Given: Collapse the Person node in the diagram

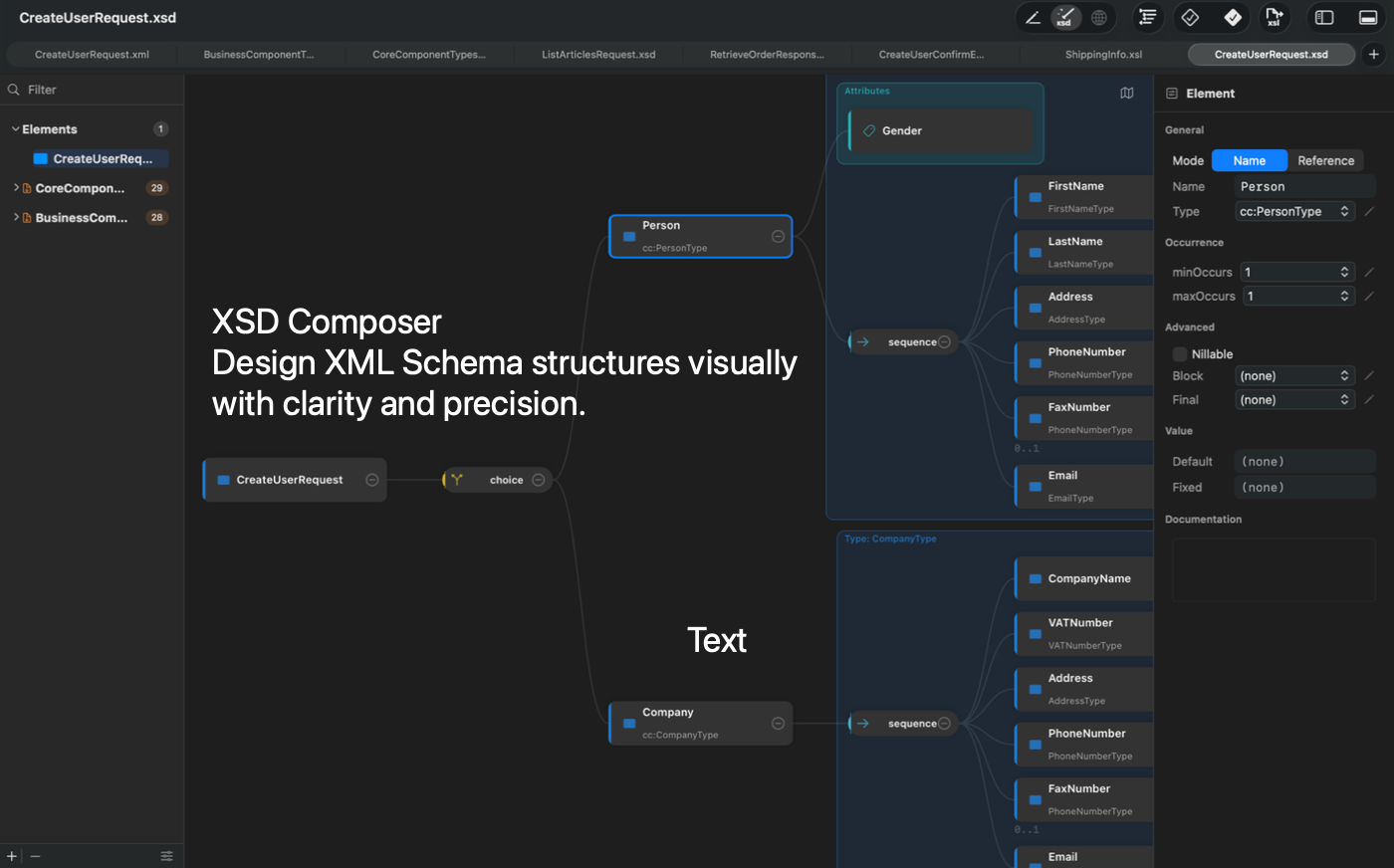Looking at the screenshot, I should pos(776,237).
